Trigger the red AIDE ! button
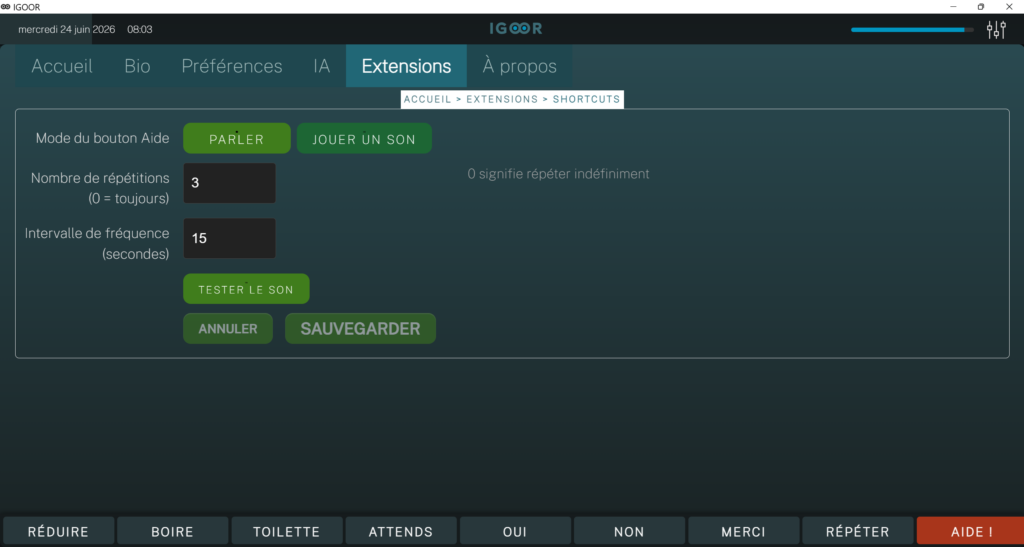This screenshot has height=547, width=1024. click(x=970, y=531)
